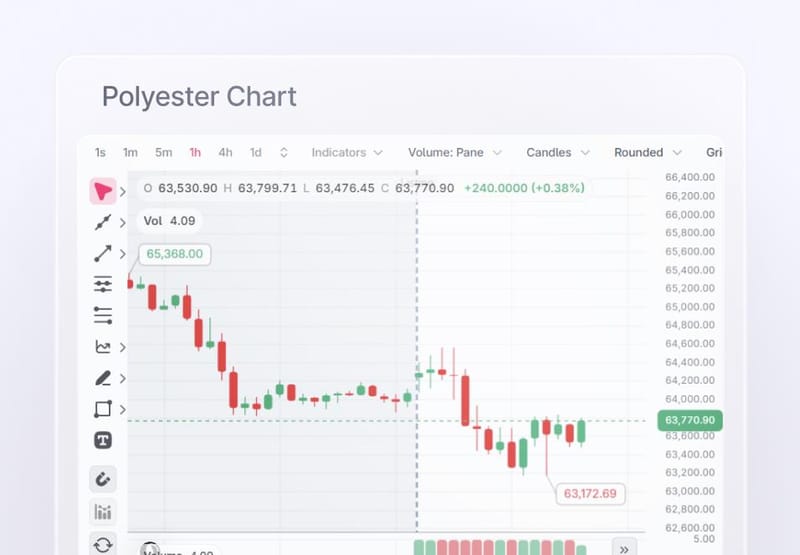
Task: Click the open price 63,530.90 value
Action: (188, 188)
